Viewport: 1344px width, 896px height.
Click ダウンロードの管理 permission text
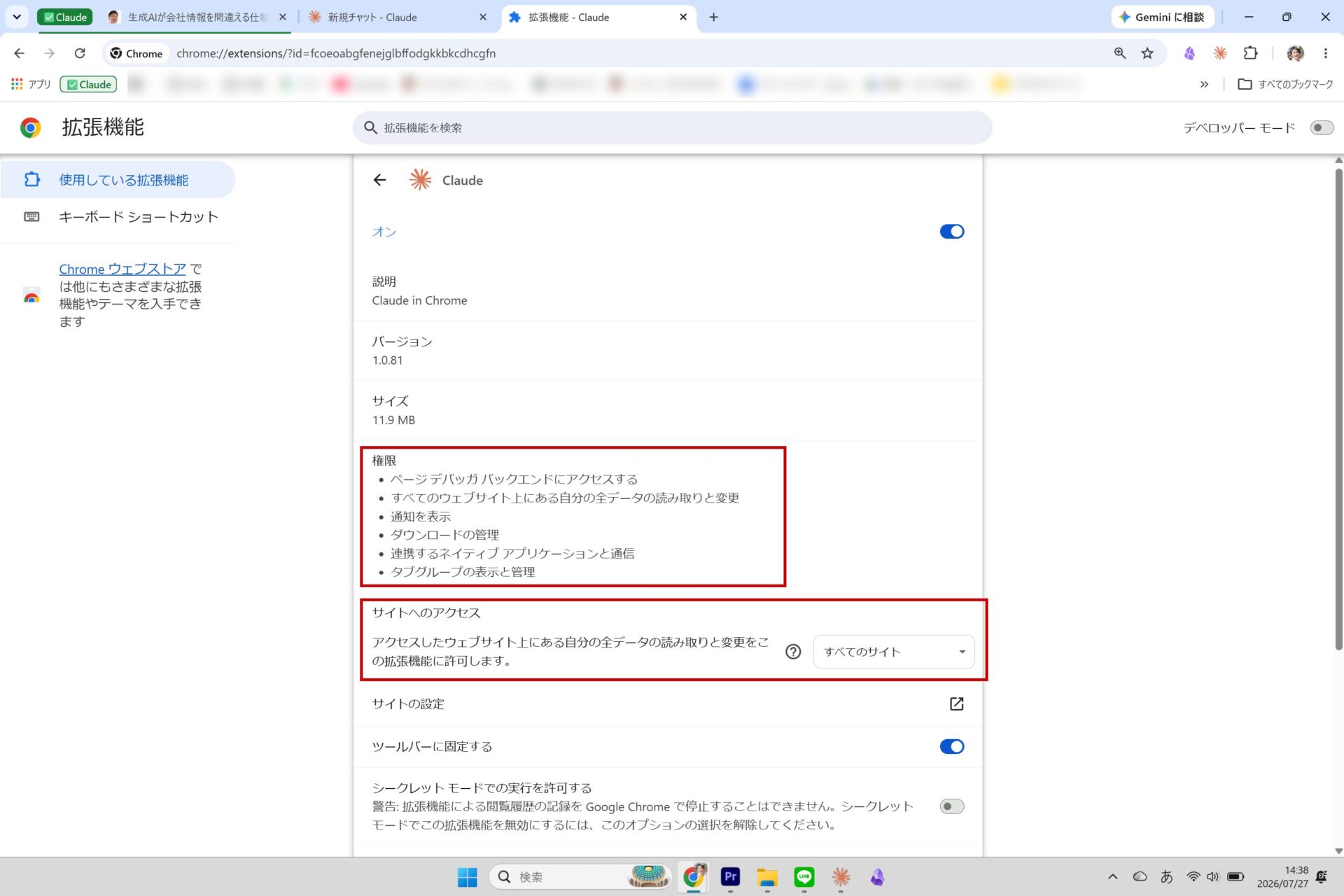coord(444,535)
